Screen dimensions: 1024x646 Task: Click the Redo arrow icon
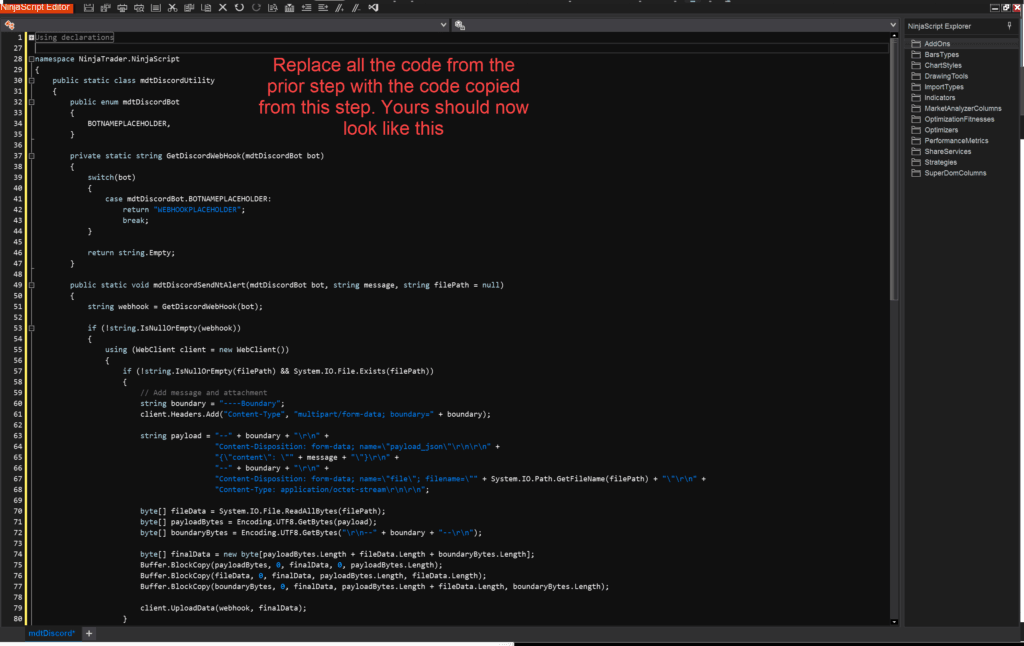pos(256,8)
